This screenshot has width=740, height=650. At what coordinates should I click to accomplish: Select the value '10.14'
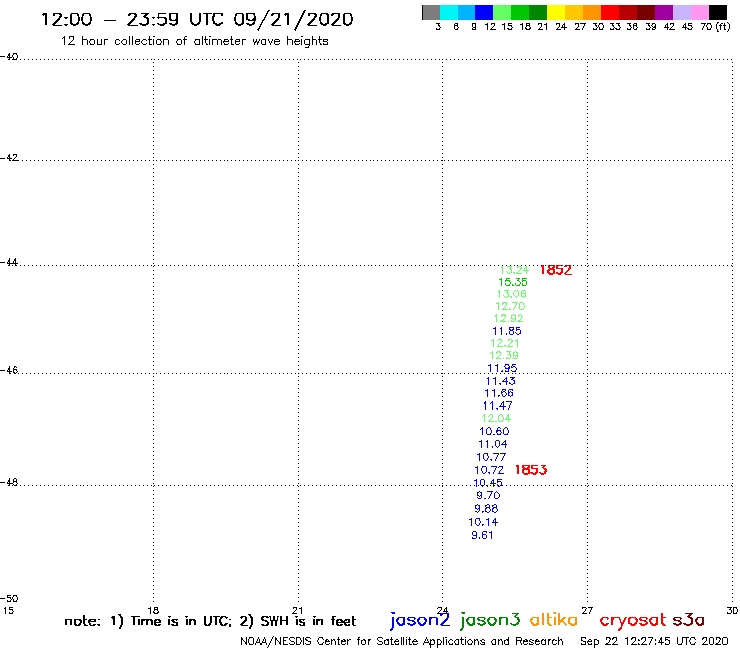point(483,522)
